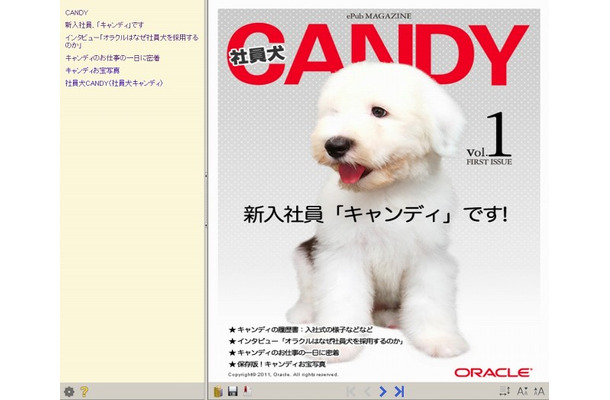Click the yellow question mark help icon
610x400 pixels.
click(84, 391)
